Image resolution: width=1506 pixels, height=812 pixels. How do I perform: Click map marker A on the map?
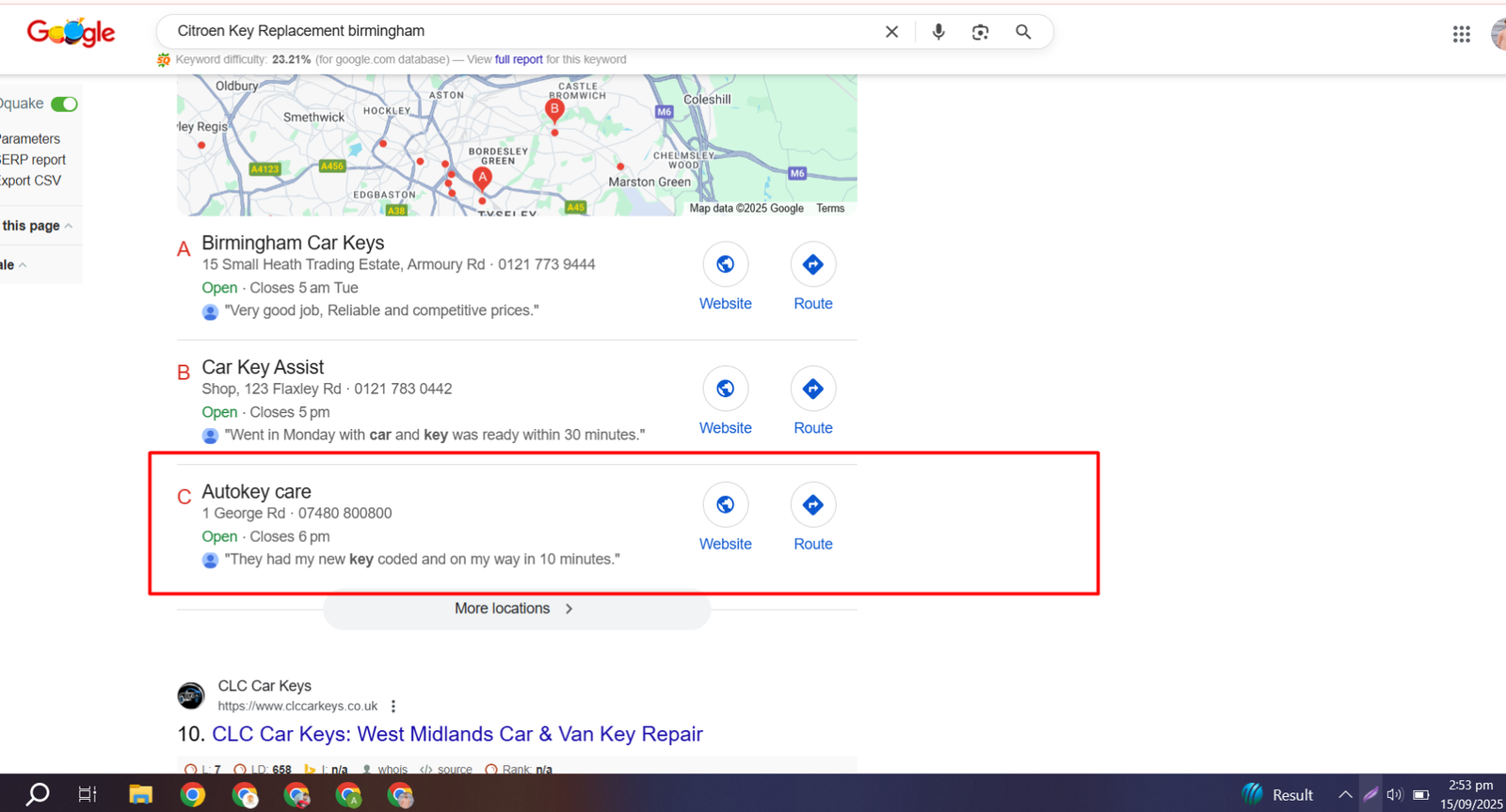tap(482, 178)
